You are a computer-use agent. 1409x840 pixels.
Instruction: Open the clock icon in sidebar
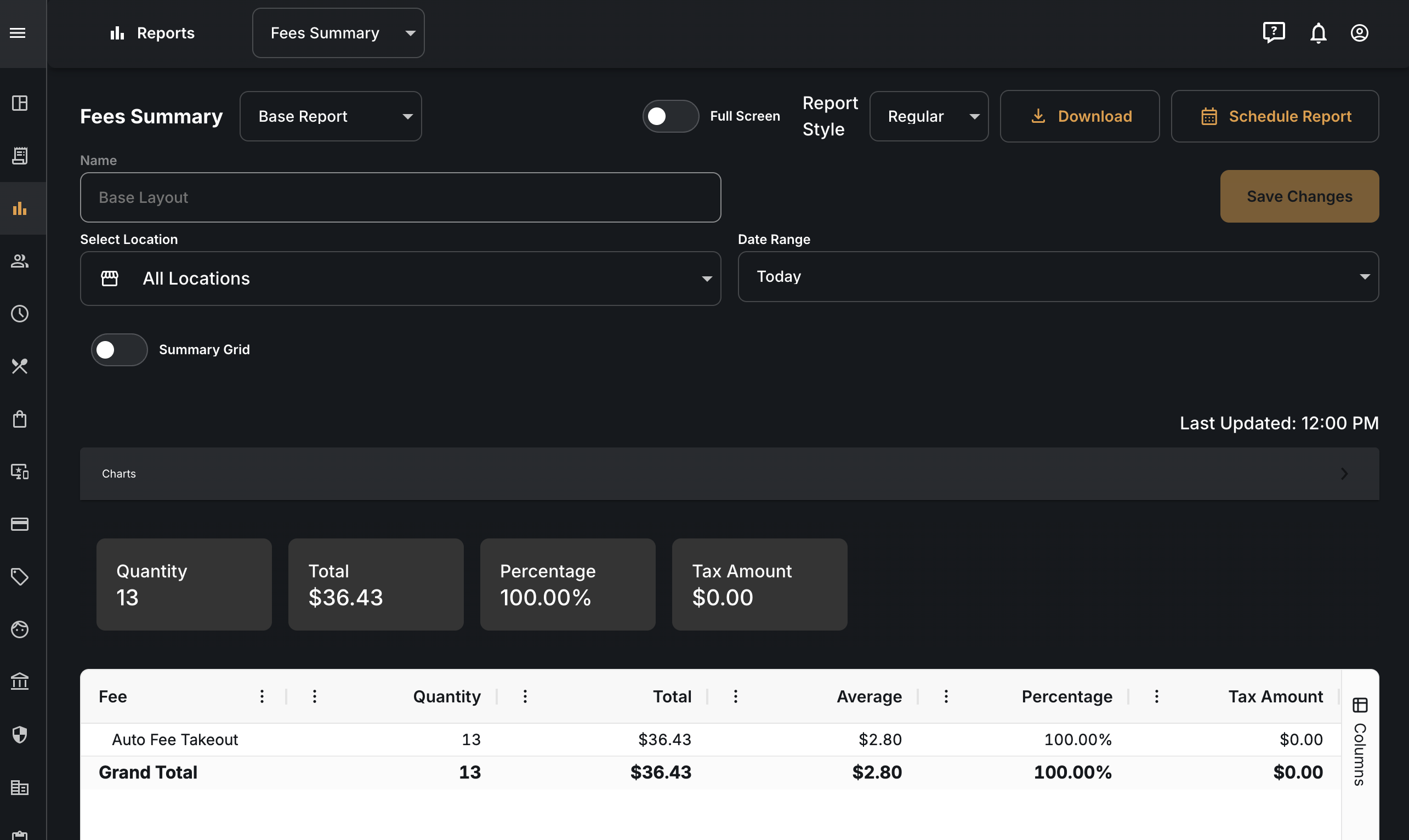pos(20,314)
